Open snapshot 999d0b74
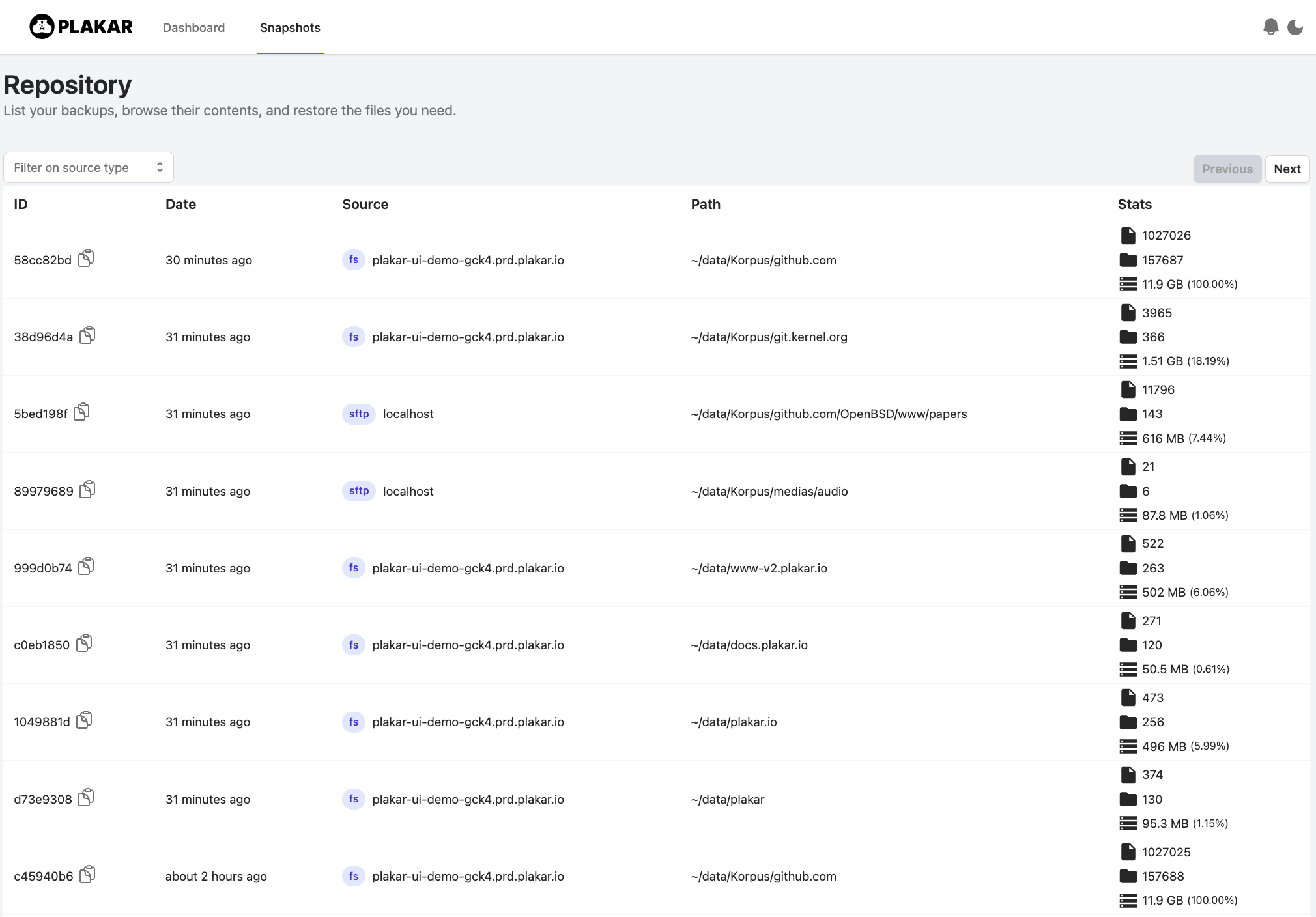Viewport: 1316px width, 917px height. point(43,568)
